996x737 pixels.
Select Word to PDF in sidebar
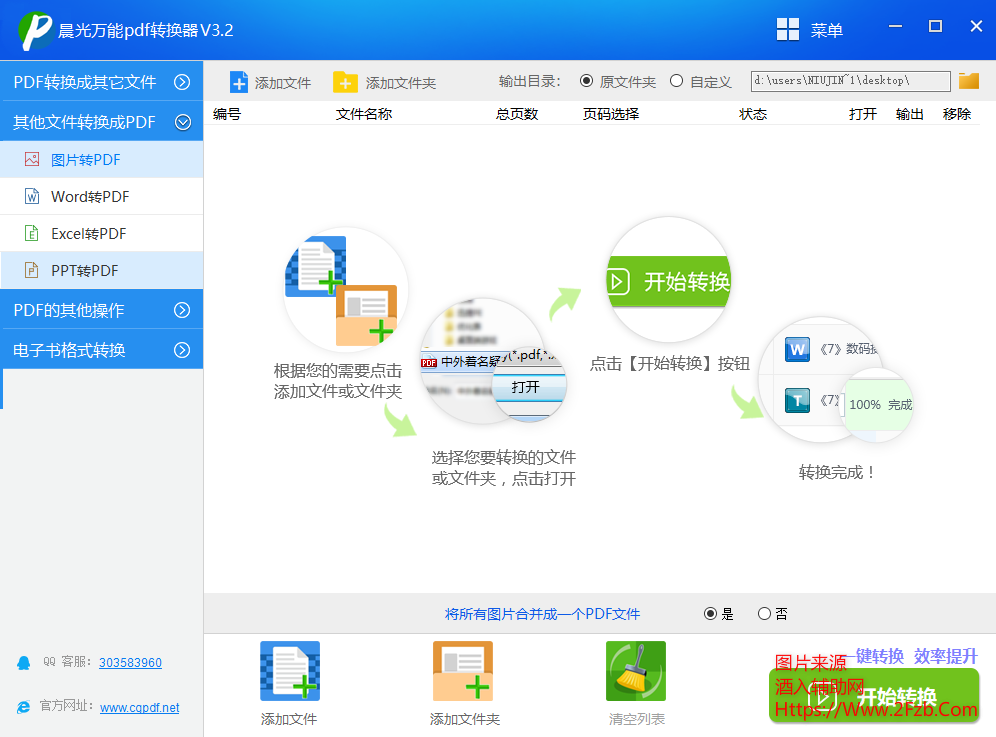[90, 197]
